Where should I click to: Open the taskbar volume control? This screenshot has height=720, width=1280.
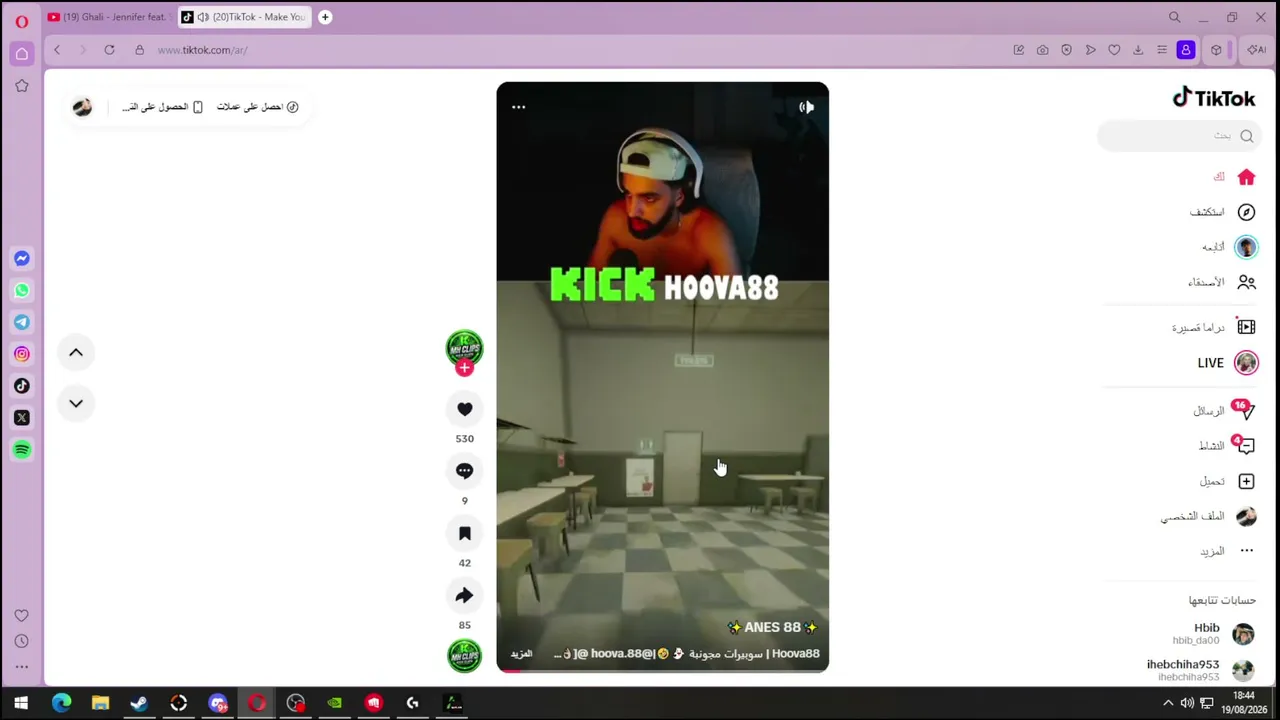1187,703
